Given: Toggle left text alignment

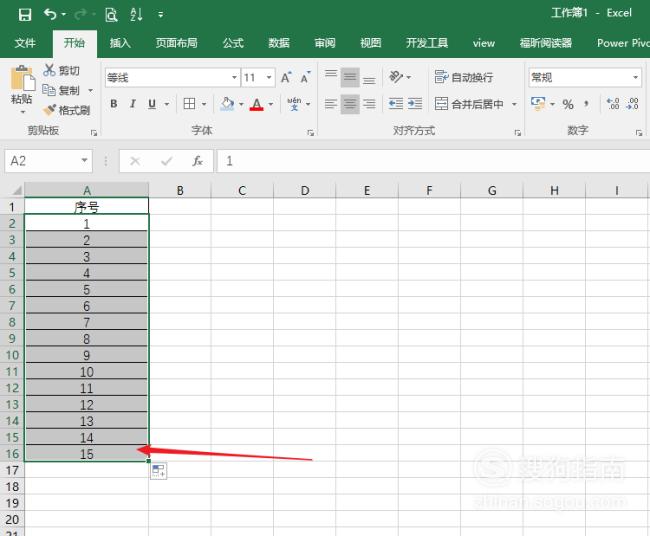Looking at the screenshot, I should tap(331, 104).
